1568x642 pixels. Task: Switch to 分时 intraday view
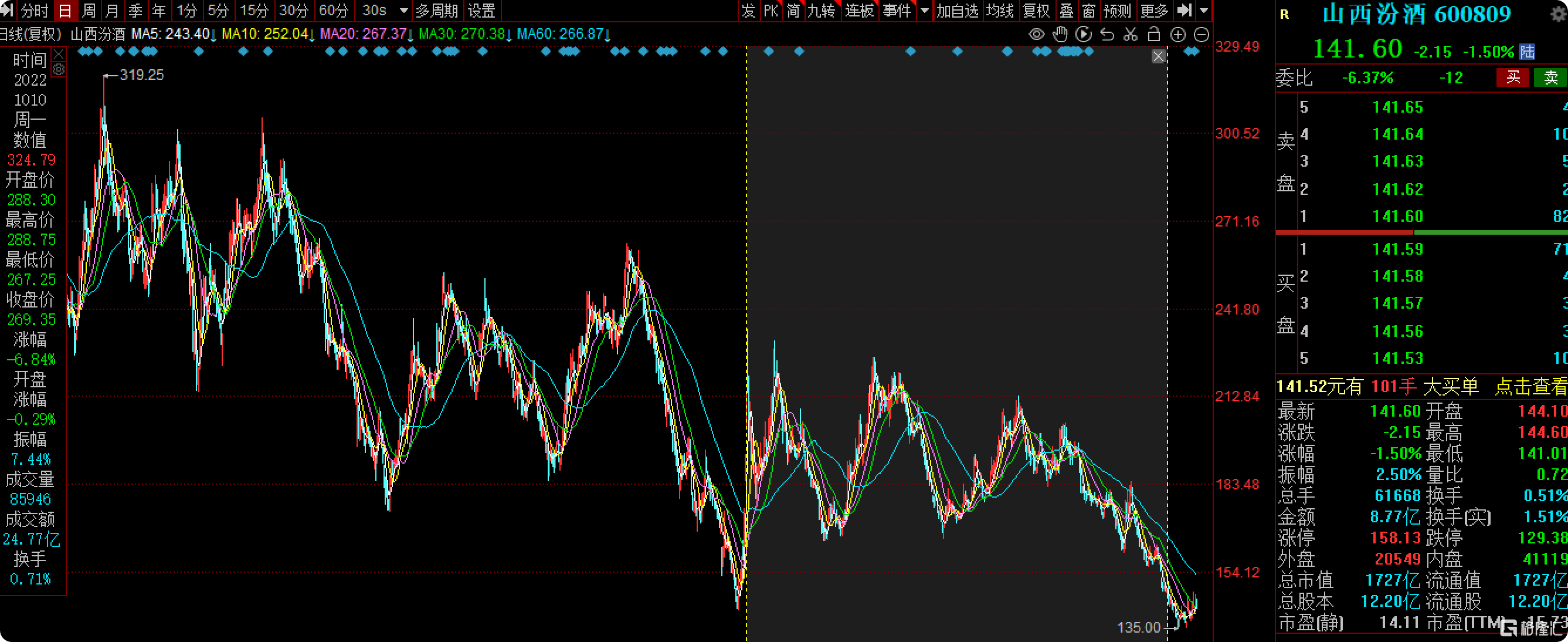34,11
